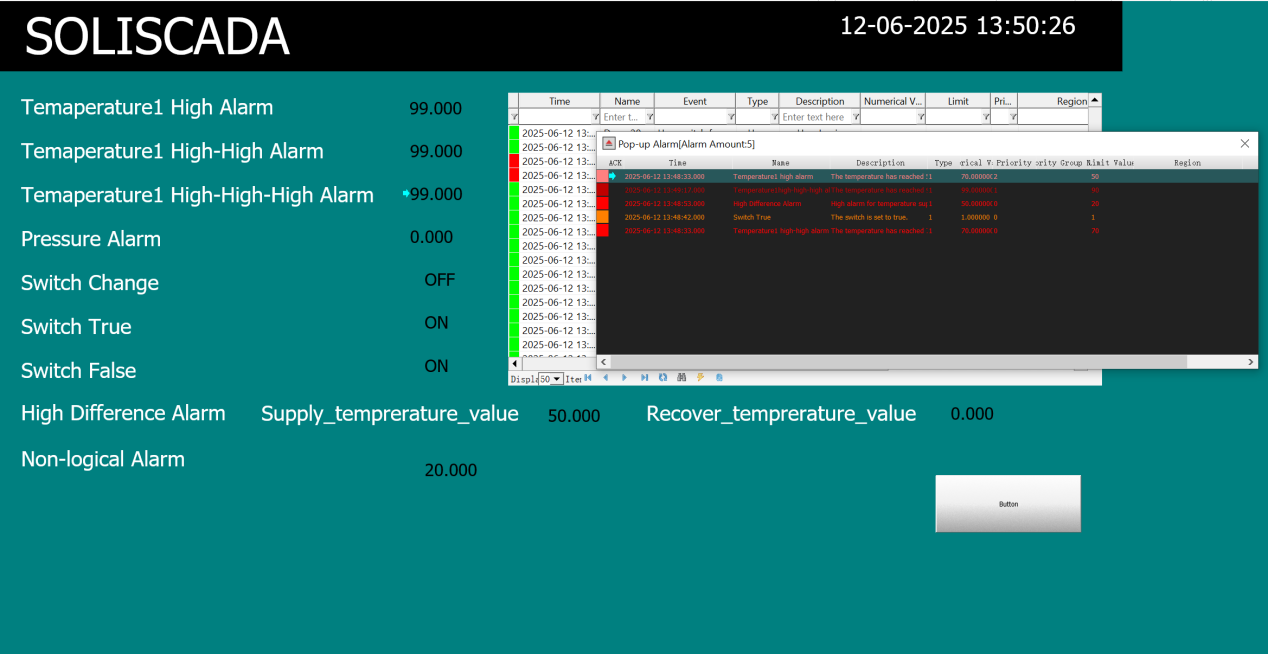Image resolution: width=1268 pixels, height=654 pixels.
Task: Select the 13:49:17.000 pop-up alarm row
Action: pyautogui.click(x=927, y=190)
